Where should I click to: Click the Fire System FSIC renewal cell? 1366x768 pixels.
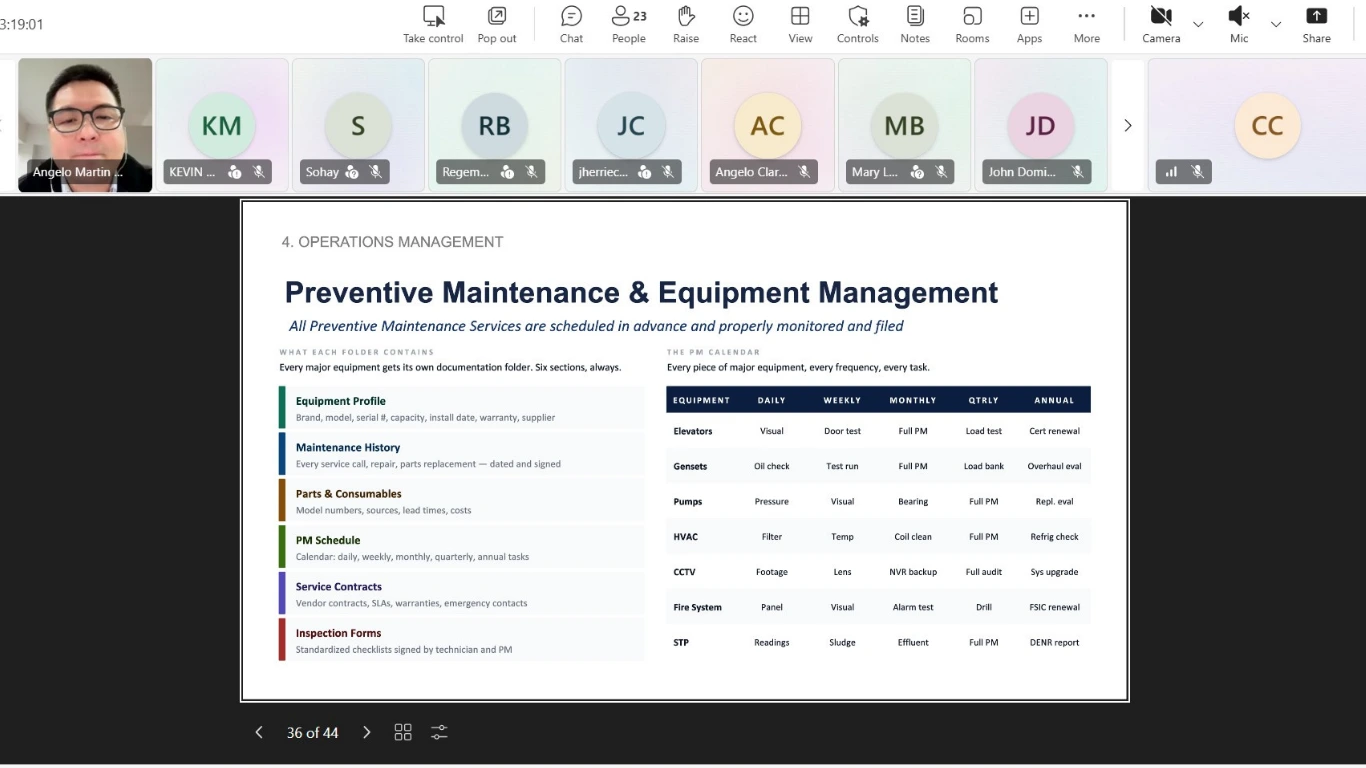point(1054,607)
